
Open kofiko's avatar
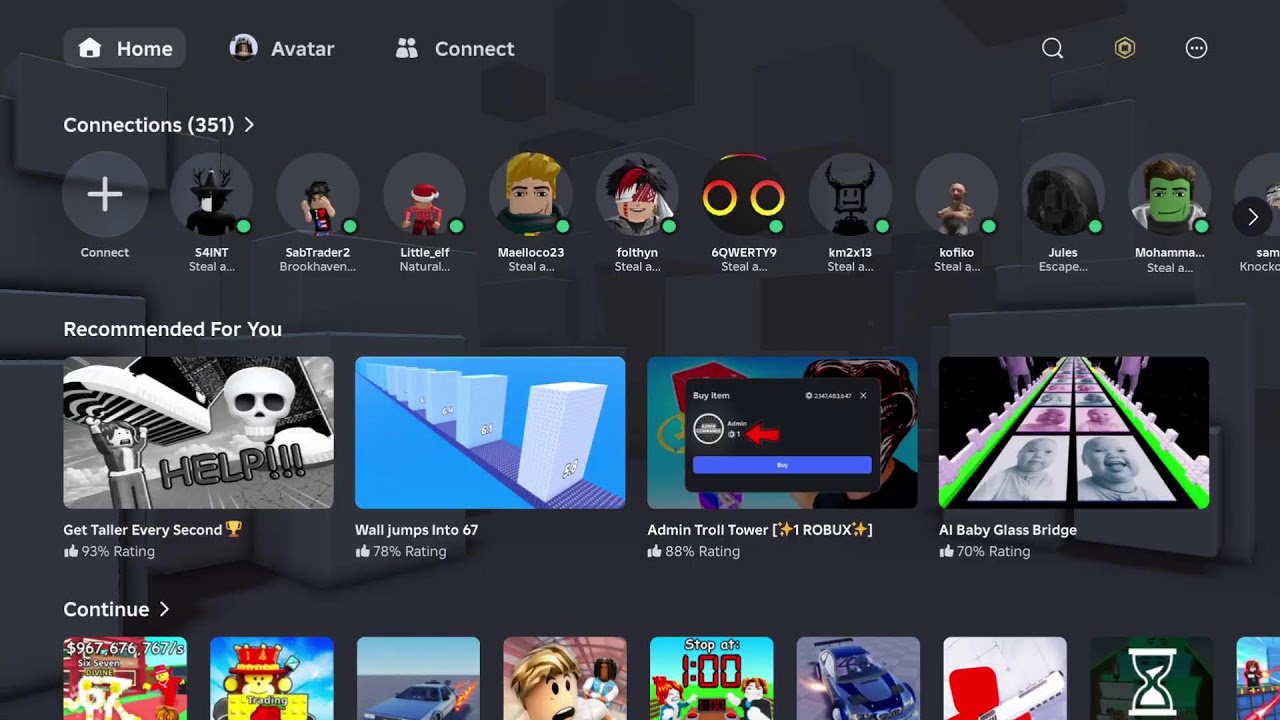click(x=957, y=195)
